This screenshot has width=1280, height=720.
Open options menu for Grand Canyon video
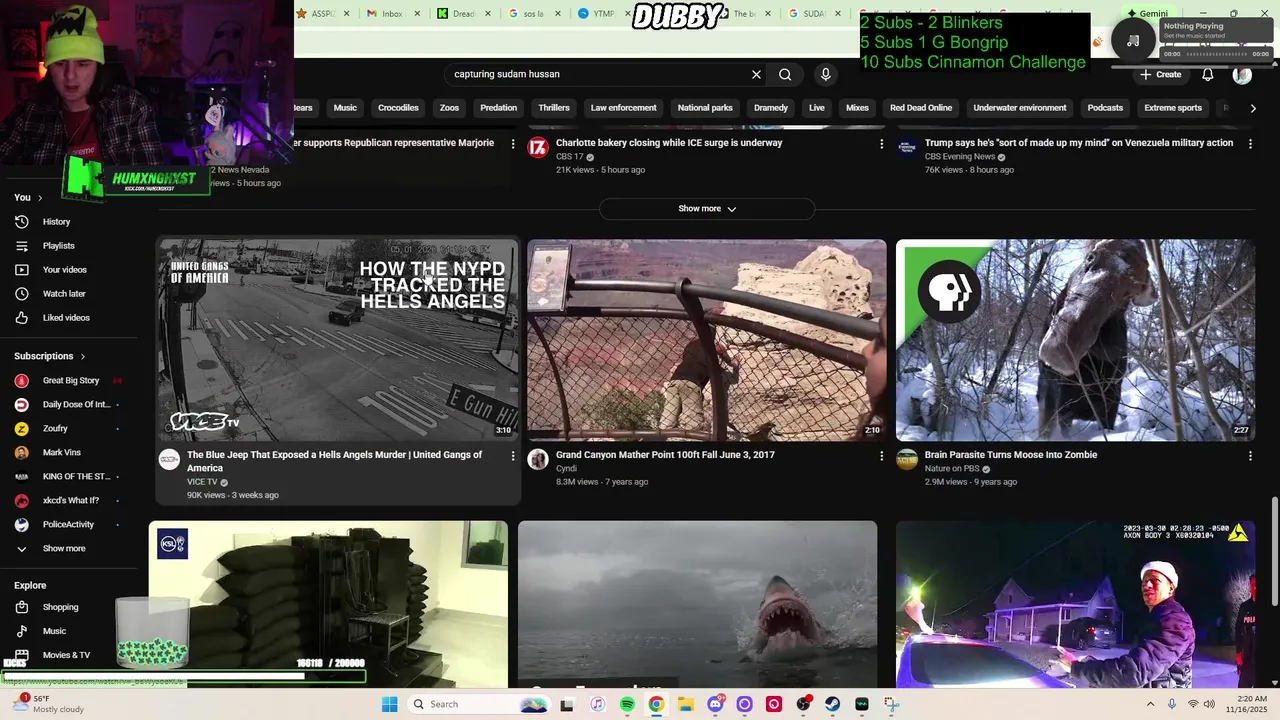881,456
